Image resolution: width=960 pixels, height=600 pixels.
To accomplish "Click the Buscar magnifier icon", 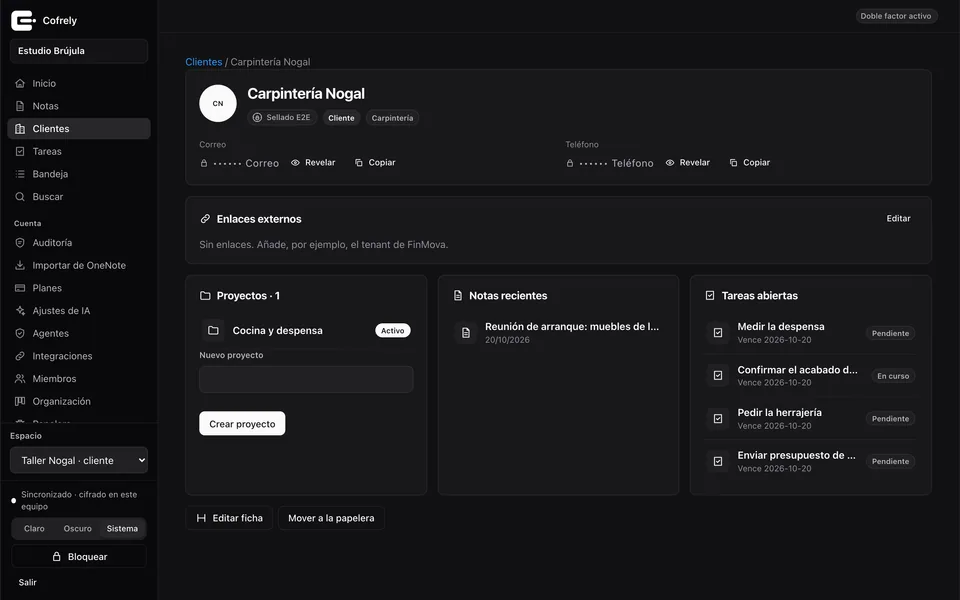I will tap(20, 197).
